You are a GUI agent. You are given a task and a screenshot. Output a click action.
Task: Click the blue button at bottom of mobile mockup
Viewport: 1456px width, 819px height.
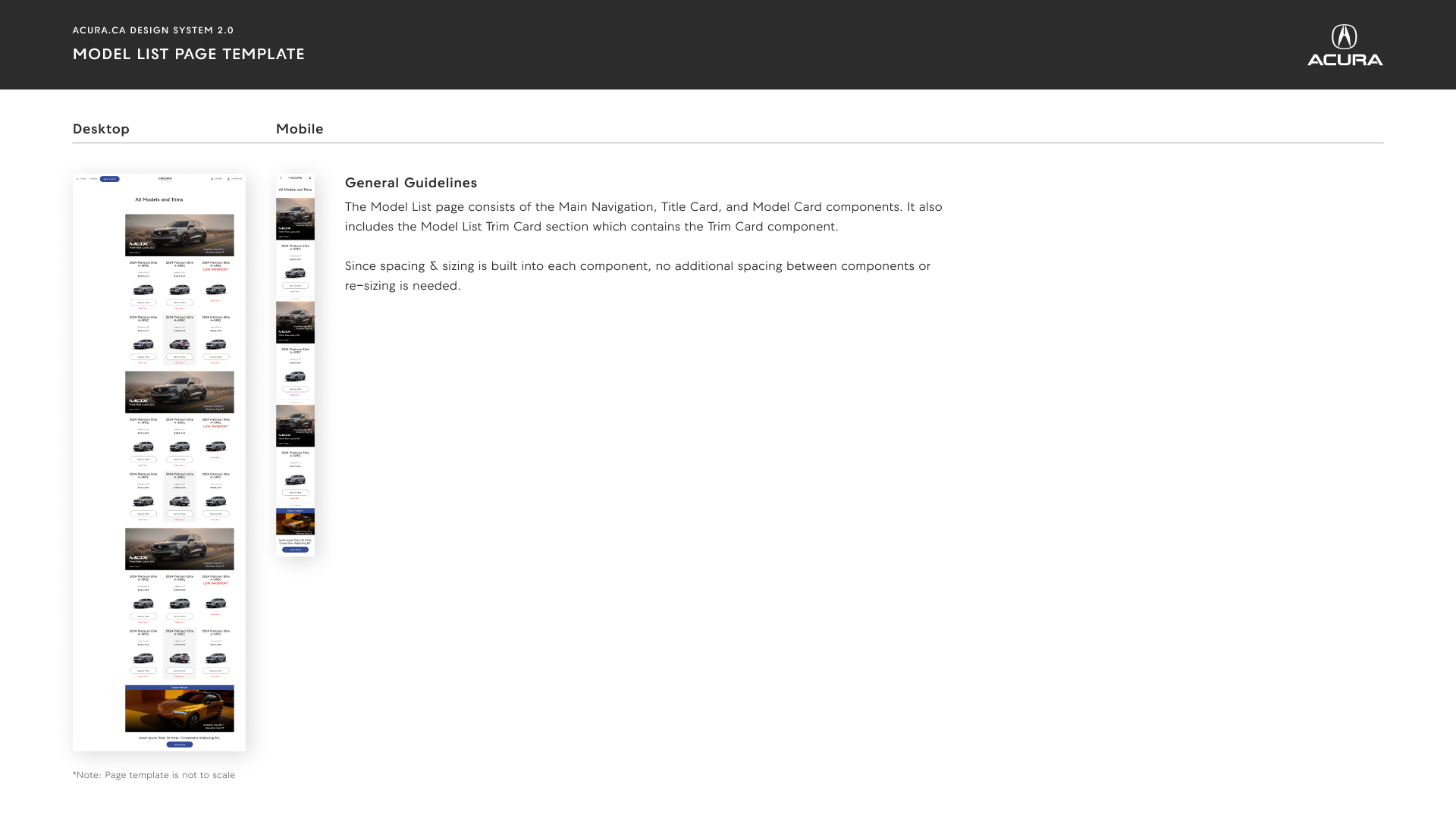pos(295,550)
